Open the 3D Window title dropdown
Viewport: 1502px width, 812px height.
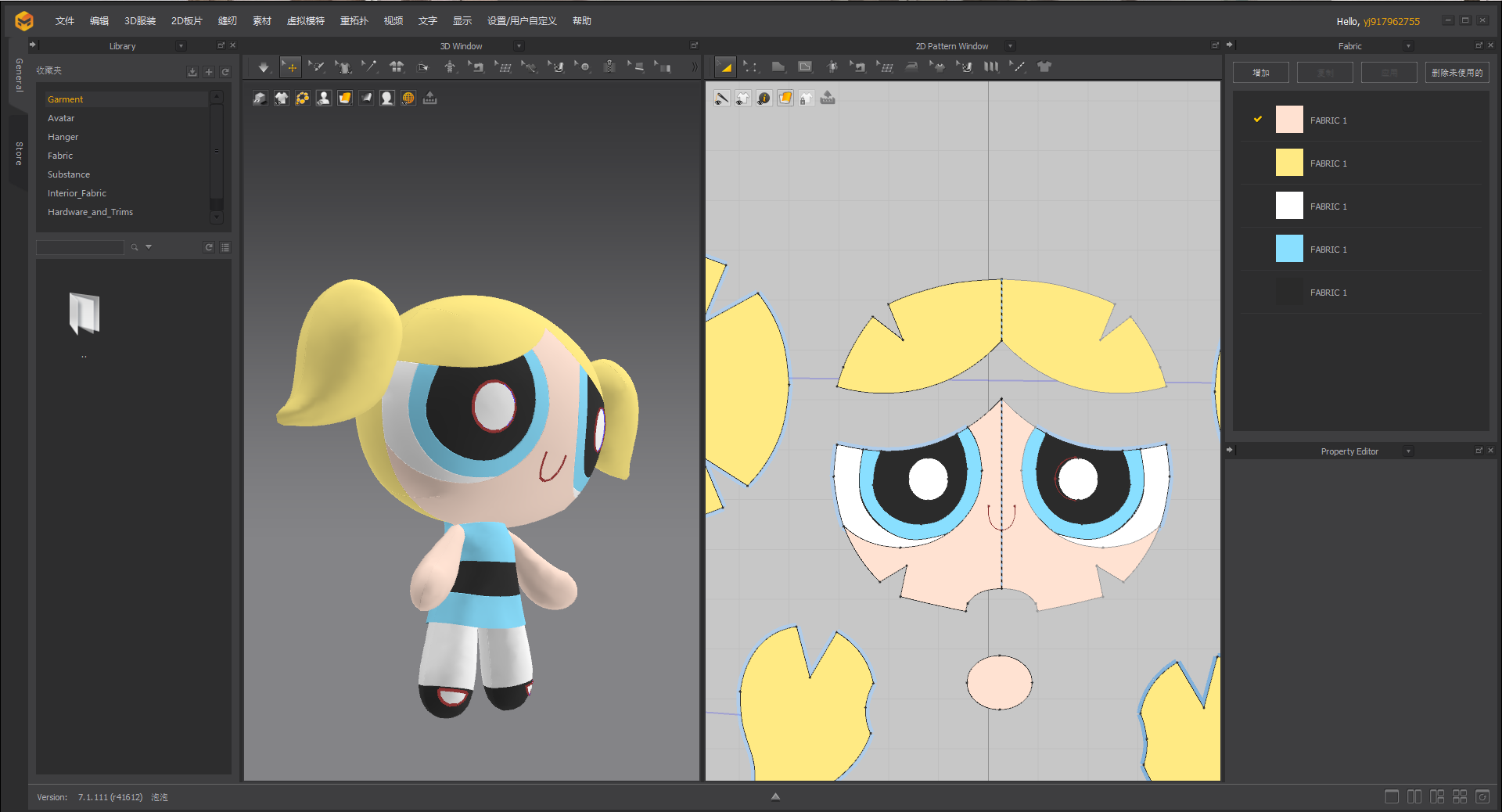point(519,46)
